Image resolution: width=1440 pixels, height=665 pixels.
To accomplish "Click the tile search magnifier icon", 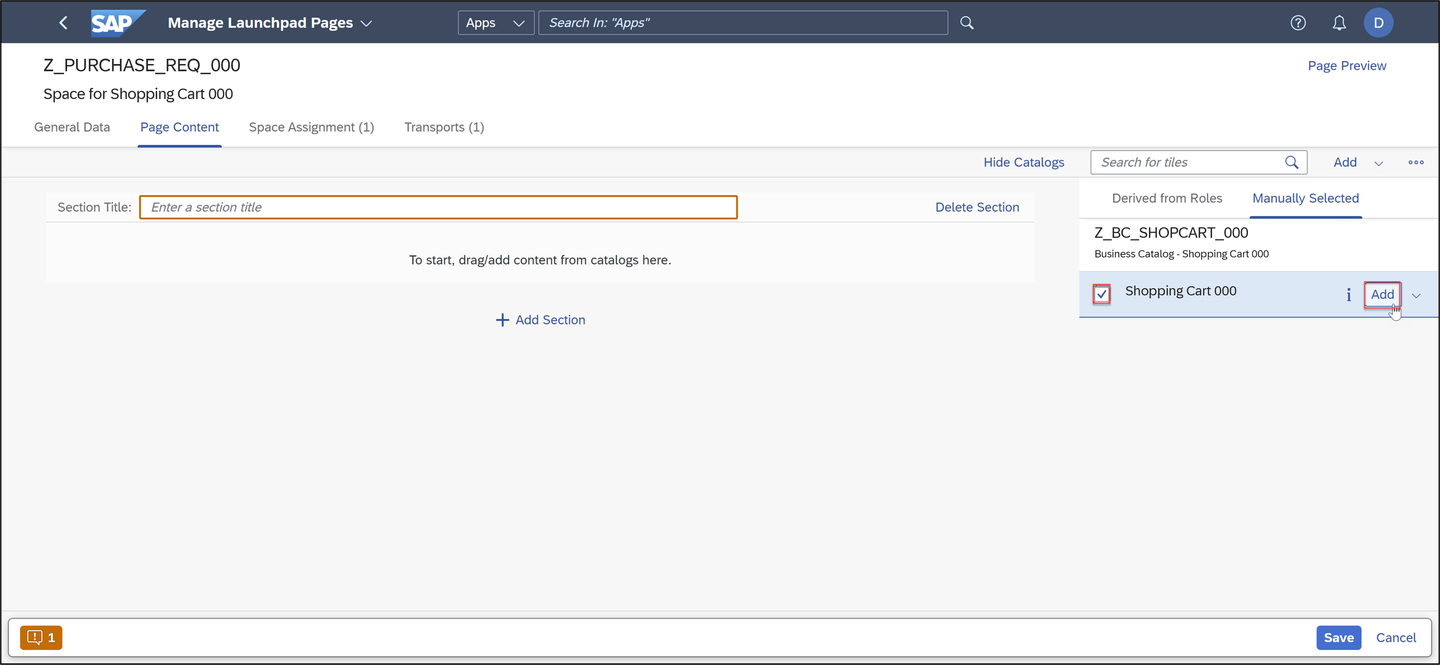I will click(x=1292, y=162).
